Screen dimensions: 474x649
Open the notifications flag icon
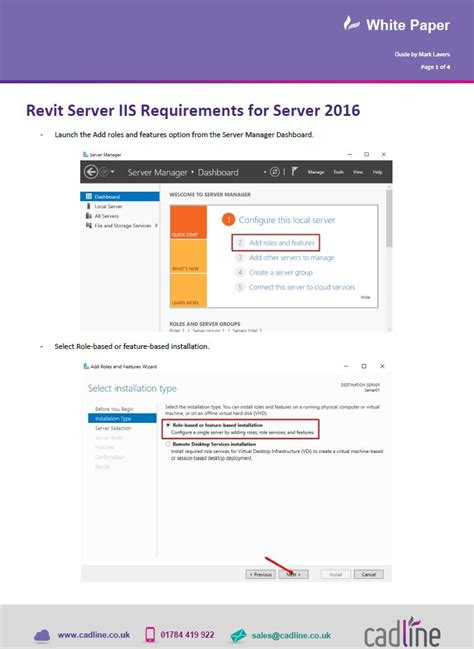[x=294, y=171]
